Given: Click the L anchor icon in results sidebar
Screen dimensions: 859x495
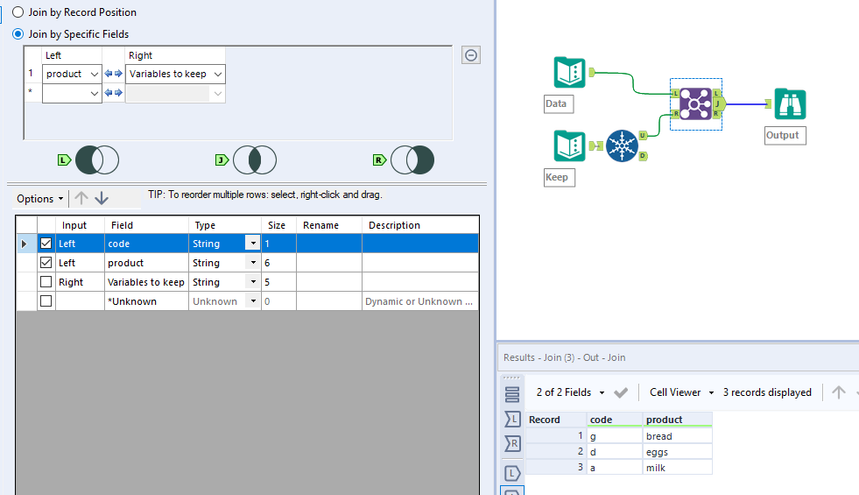Looking at the screenshot, I should click(512, 473).
